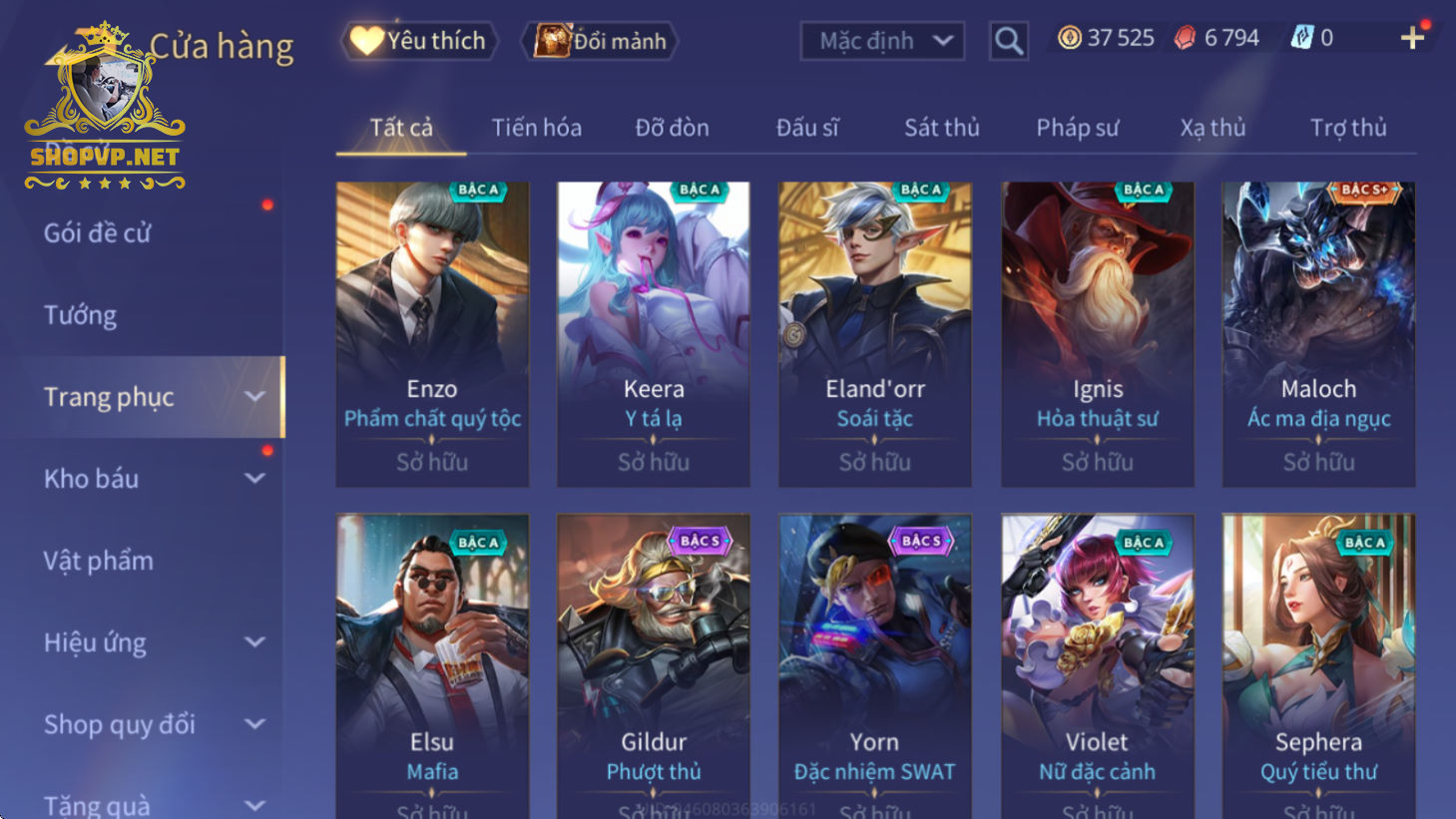Screen dimensions: 1456x819
Task: Expand the Shop quy đổi section
Action: click(x=255, y=724)
